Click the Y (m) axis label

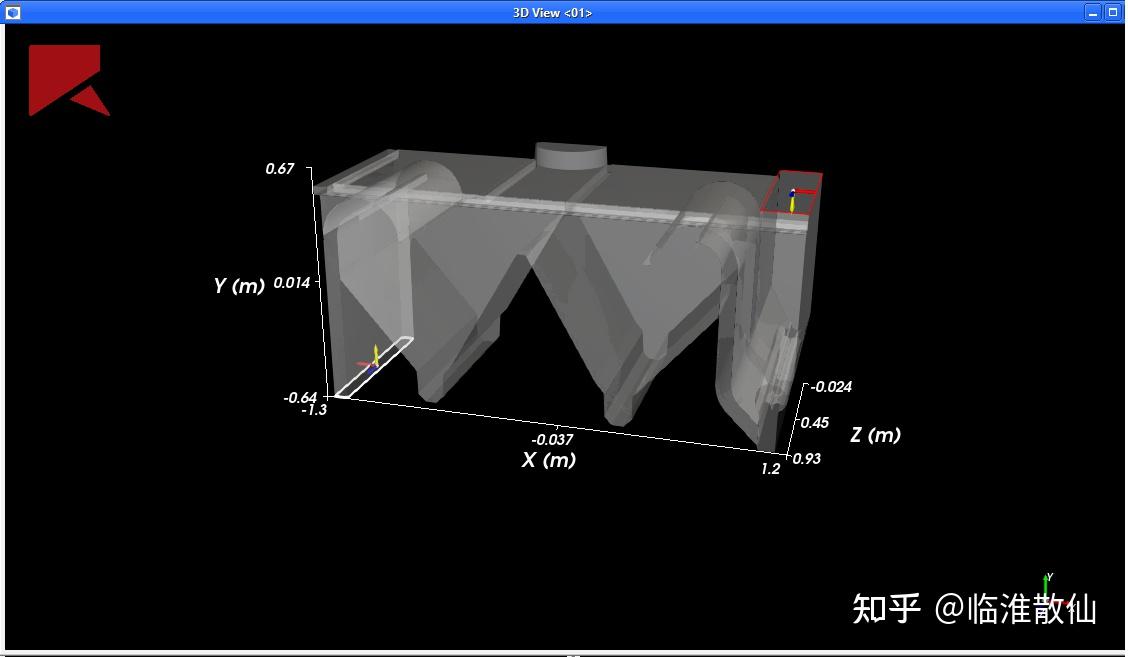239,285
